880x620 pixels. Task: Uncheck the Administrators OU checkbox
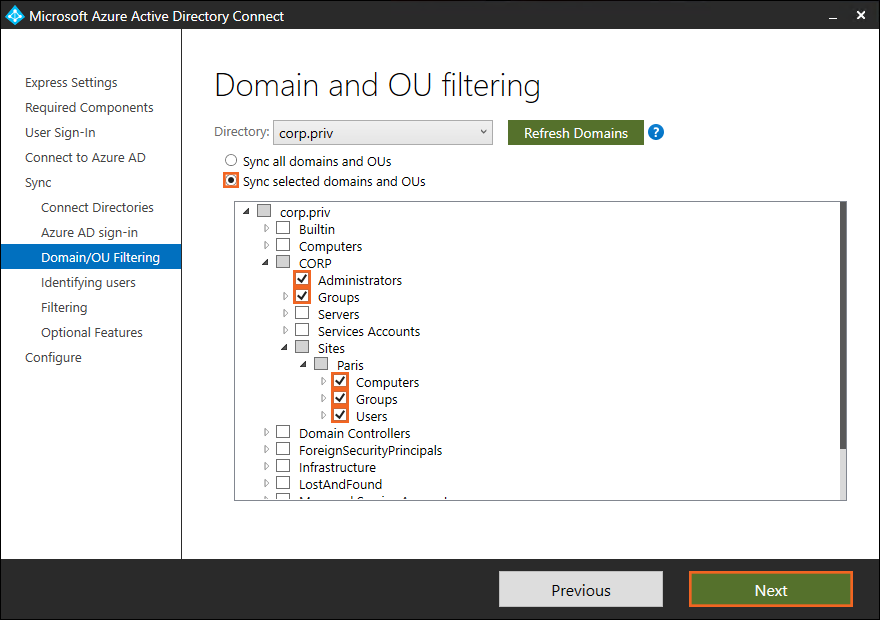click(302, 280)
